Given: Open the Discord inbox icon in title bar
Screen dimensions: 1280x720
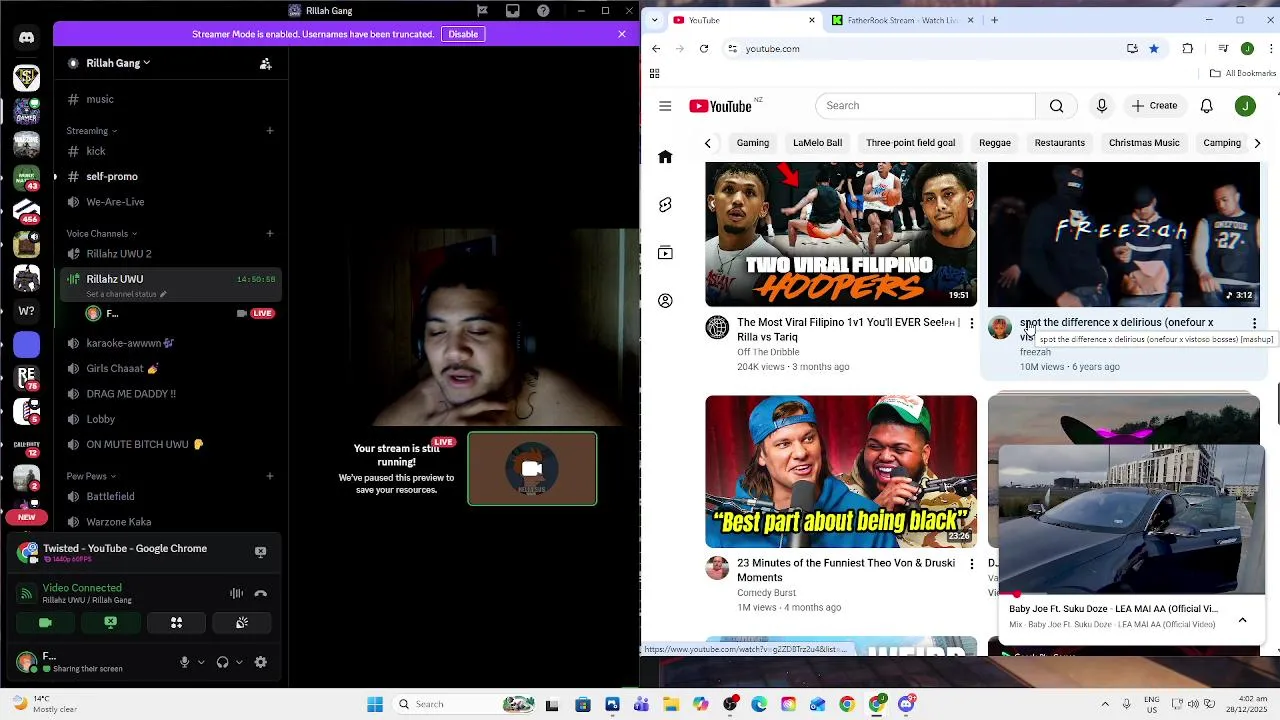Looking at the screenshot, I should pos(513,11).
